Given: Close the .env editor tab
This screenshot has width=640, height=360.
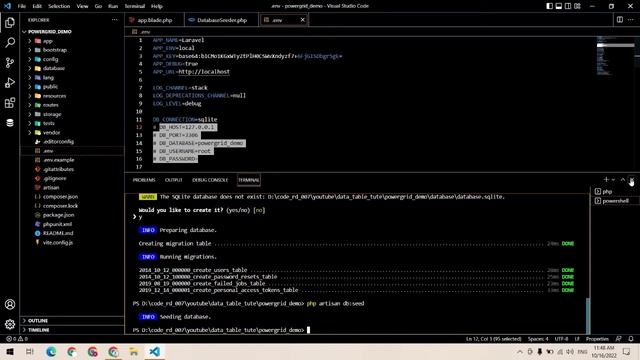Looking at the screenshot, I should click(x=302, y=20).
